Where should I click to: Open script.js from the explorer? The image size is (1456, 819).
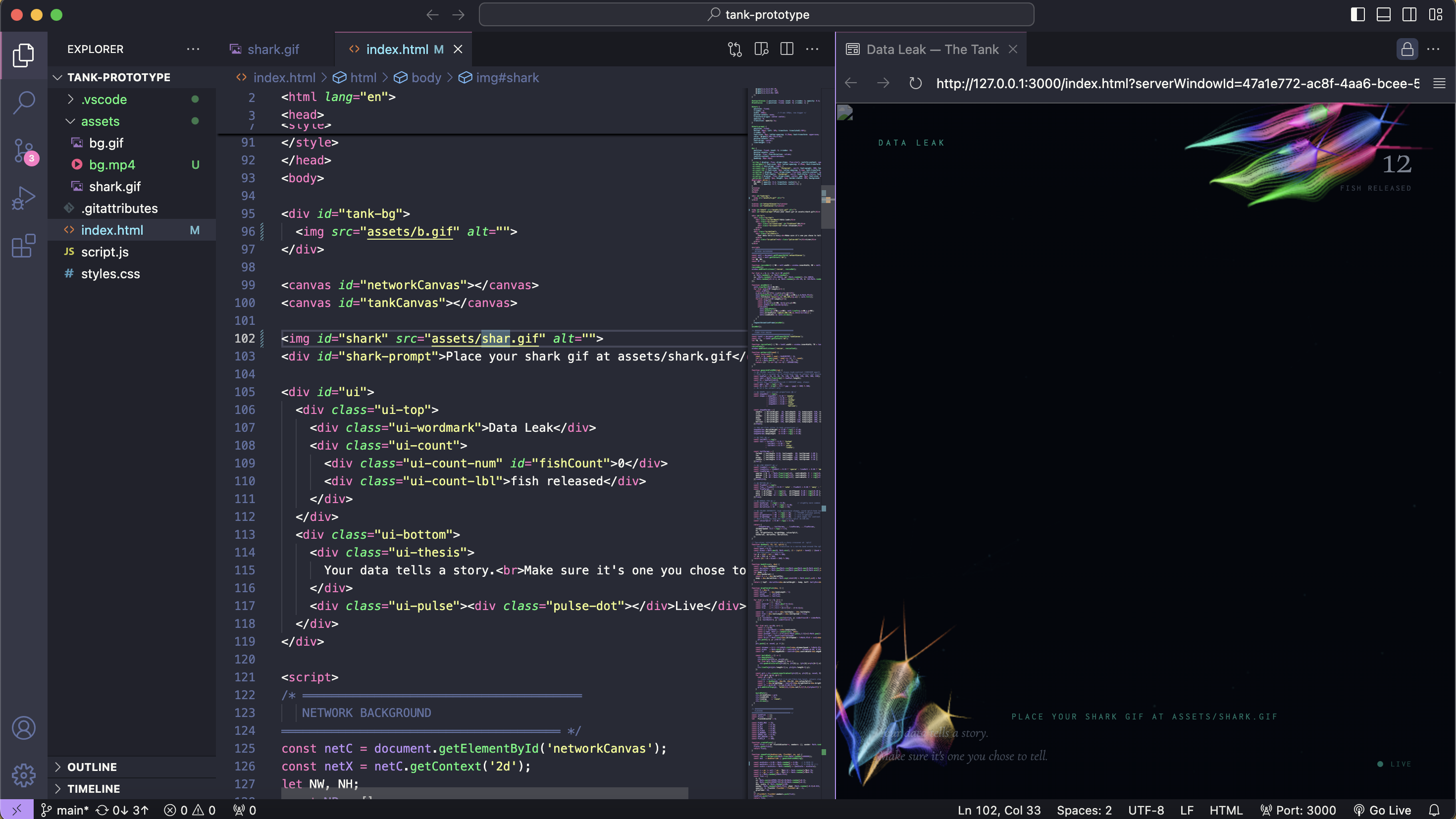pyautogui.click(x=104, y=252)
